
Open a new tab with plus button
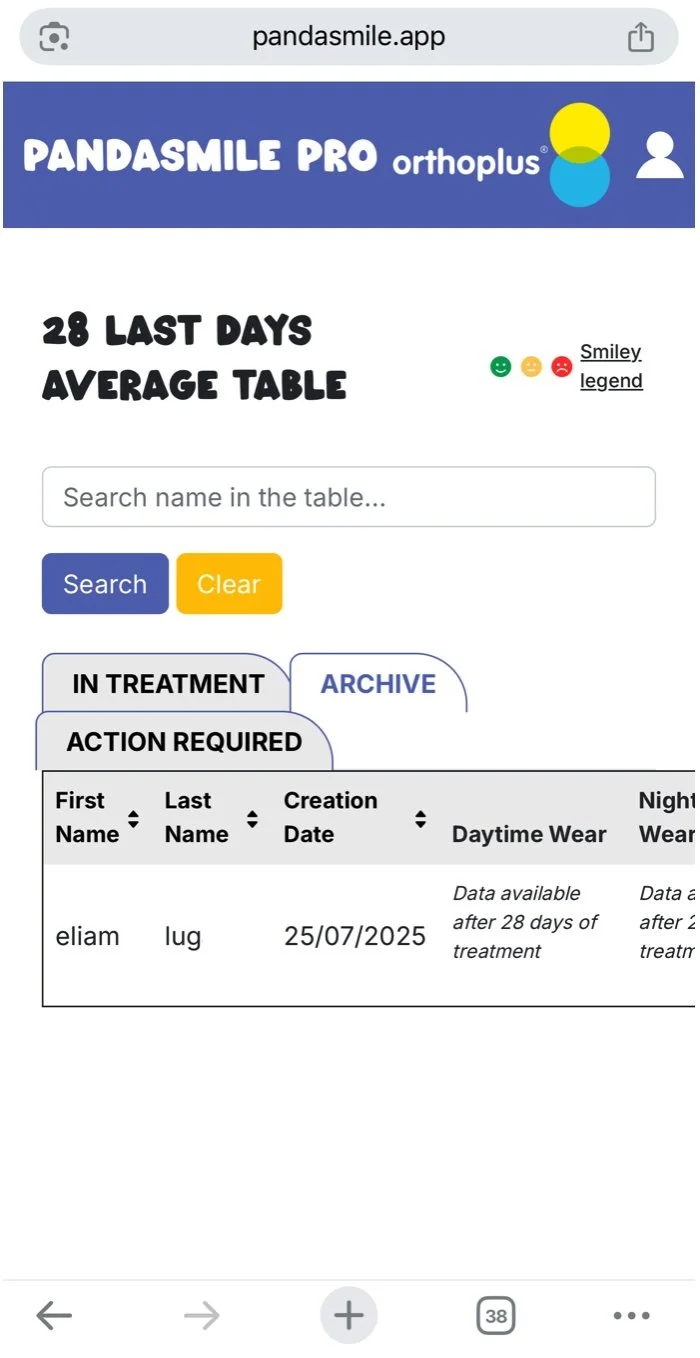click(x=348, y=1315)
